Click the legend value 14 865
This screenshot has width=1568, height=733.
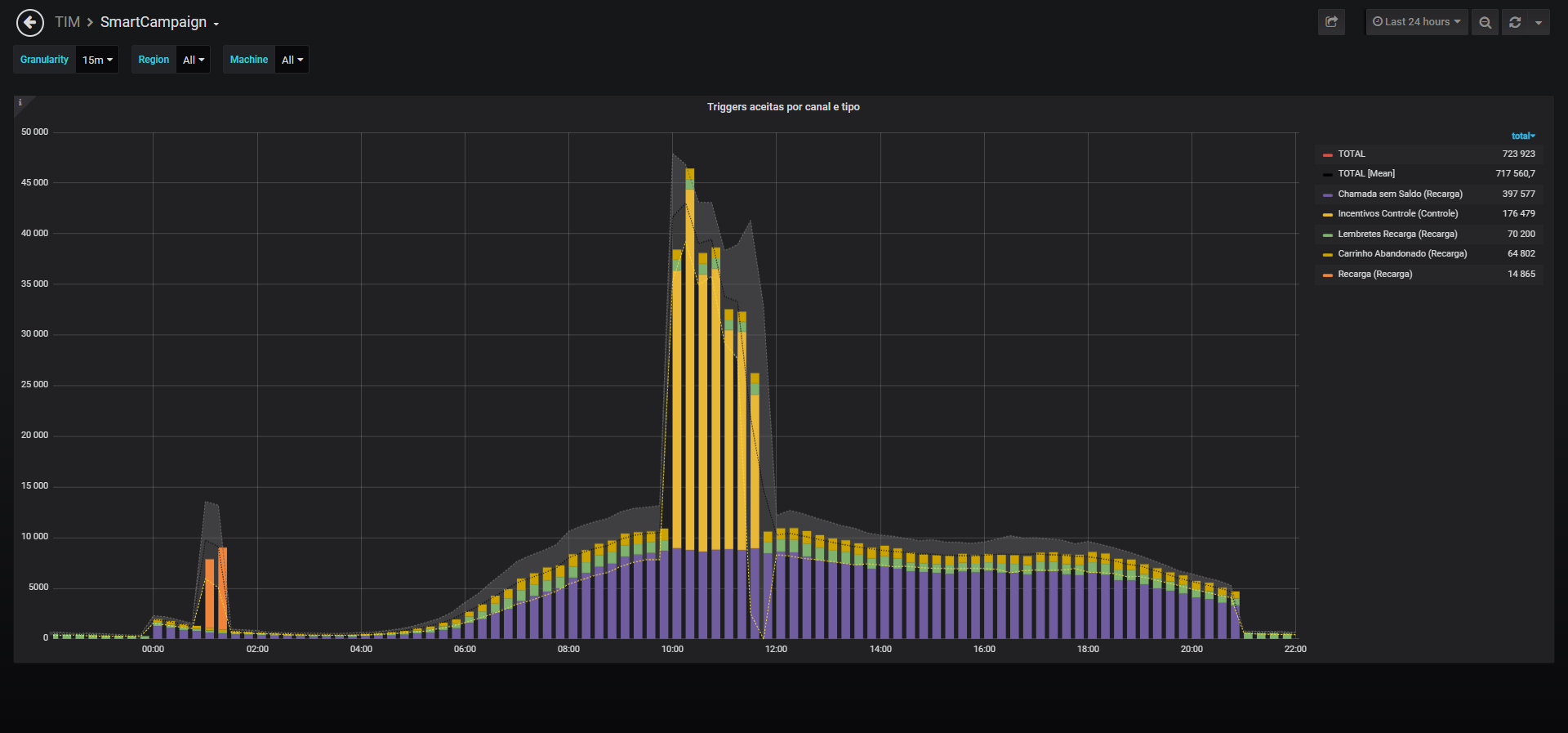coord(1521,274)
